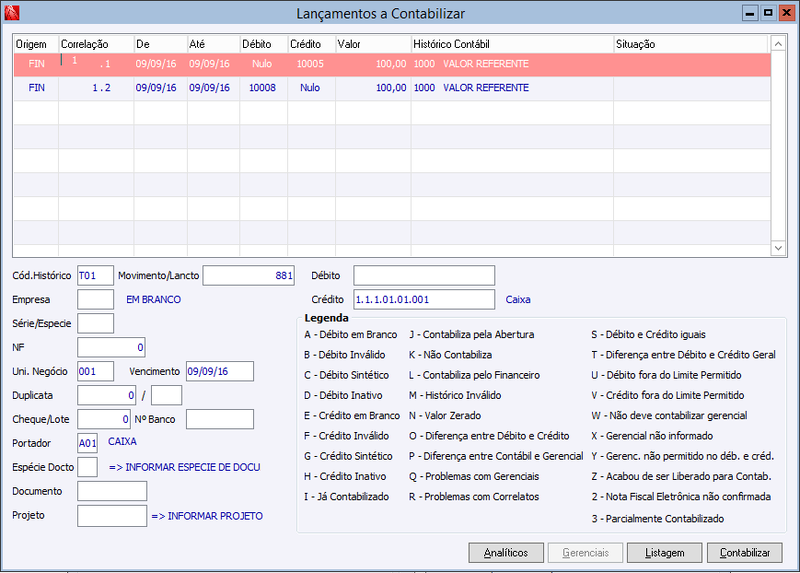Click the Contabilizar button

pos(744,553)
